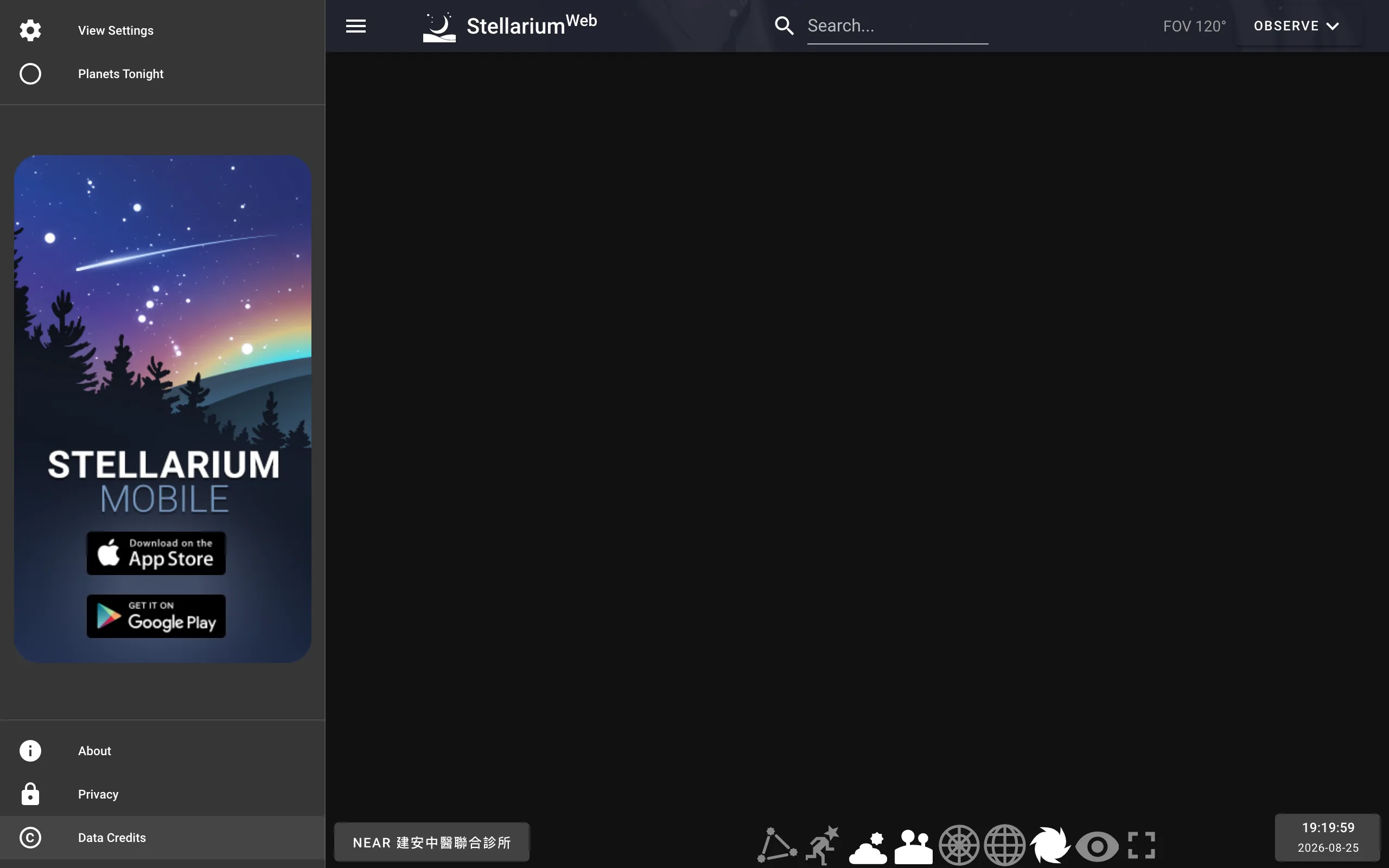Toggle the hamburger side menu
Viewport: 1389px width, 868px height.
tap(356, 26)
